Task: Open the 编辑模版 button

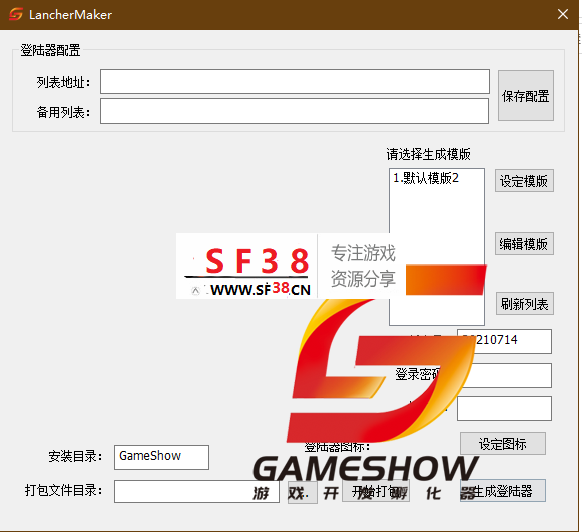Action: click(524, 244)
